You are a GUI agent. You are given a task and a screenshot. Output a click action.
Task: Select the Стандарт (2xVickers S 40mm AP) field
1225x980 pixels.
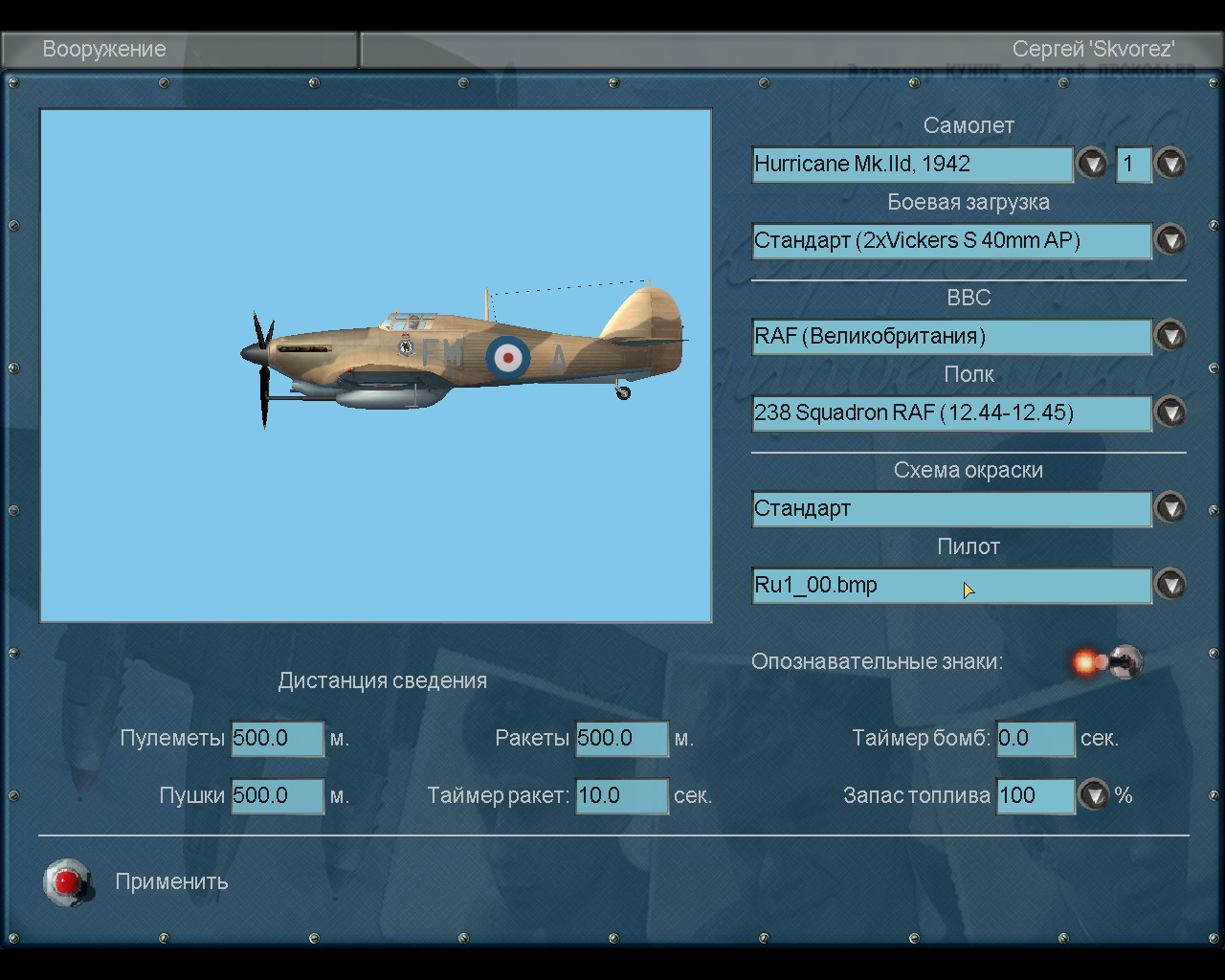[x=951, y=240]
